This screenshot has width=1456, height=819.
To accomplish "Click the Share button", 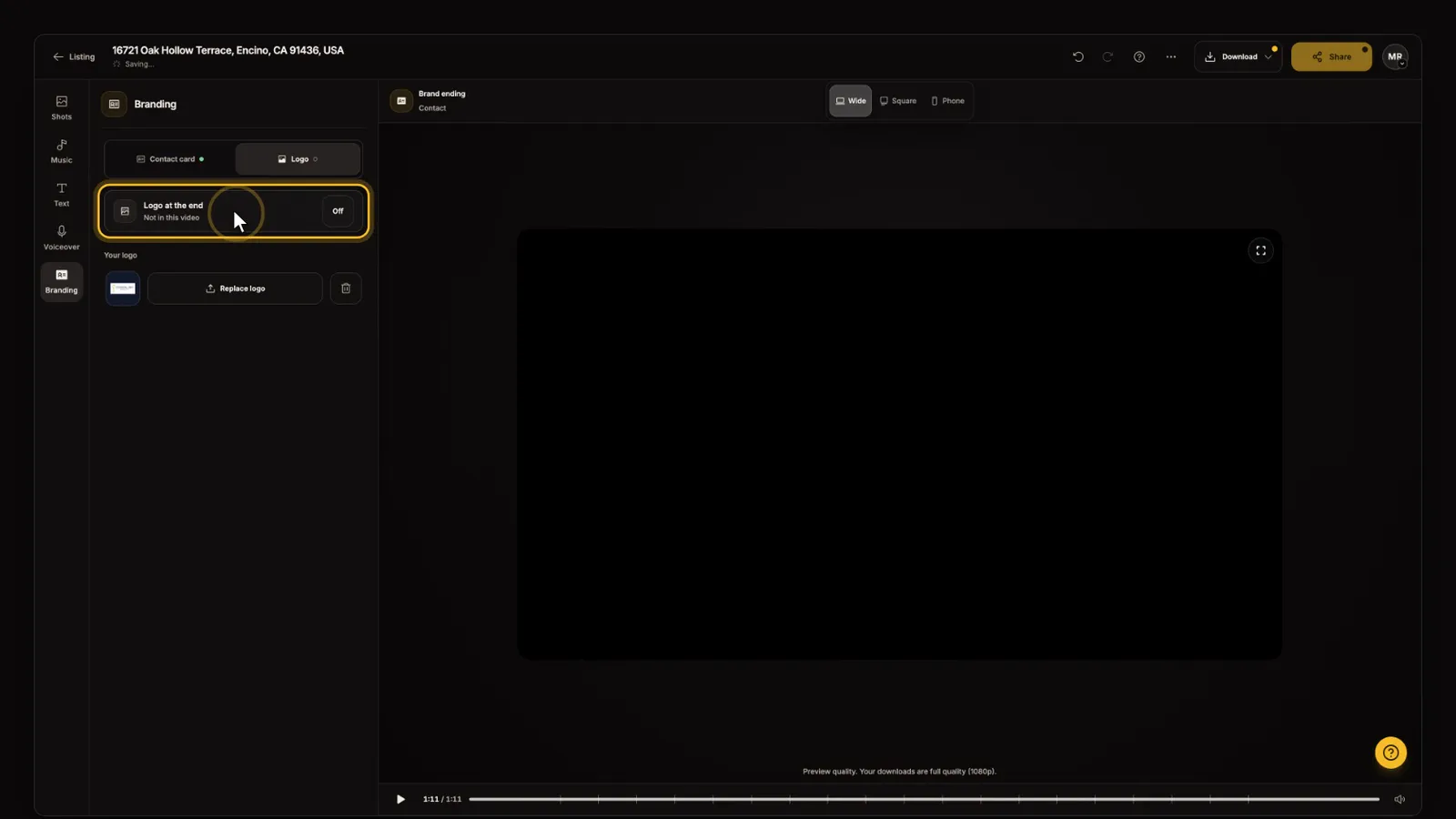I will point(1331,56).
